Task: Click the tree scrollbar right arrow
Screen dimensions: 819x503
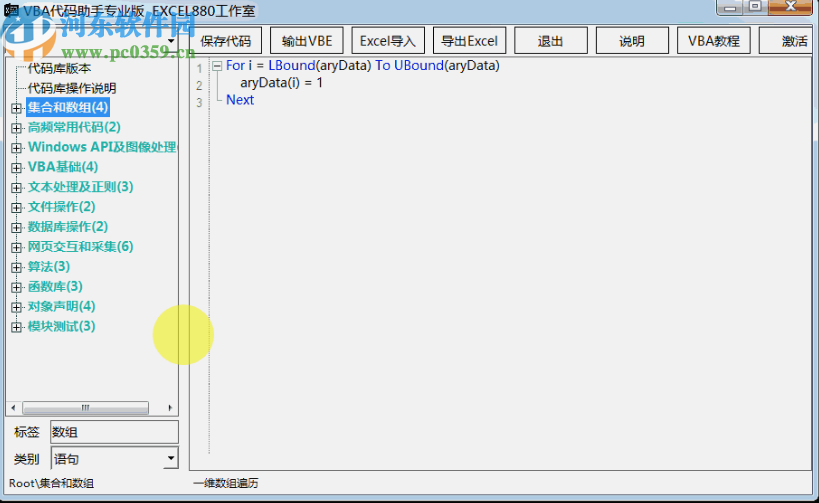Action: pyautogui.click(x=170, y=407)
